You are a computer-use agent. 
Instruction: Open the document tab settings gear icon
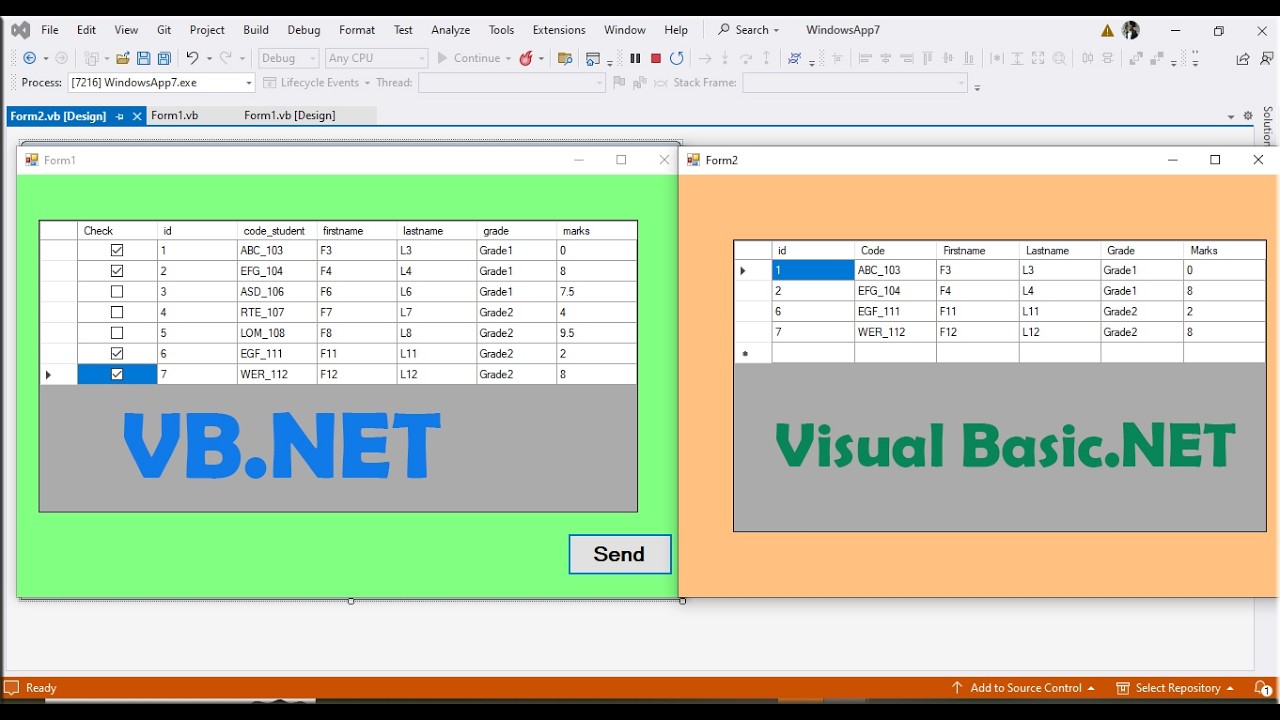coord(1248,116)
